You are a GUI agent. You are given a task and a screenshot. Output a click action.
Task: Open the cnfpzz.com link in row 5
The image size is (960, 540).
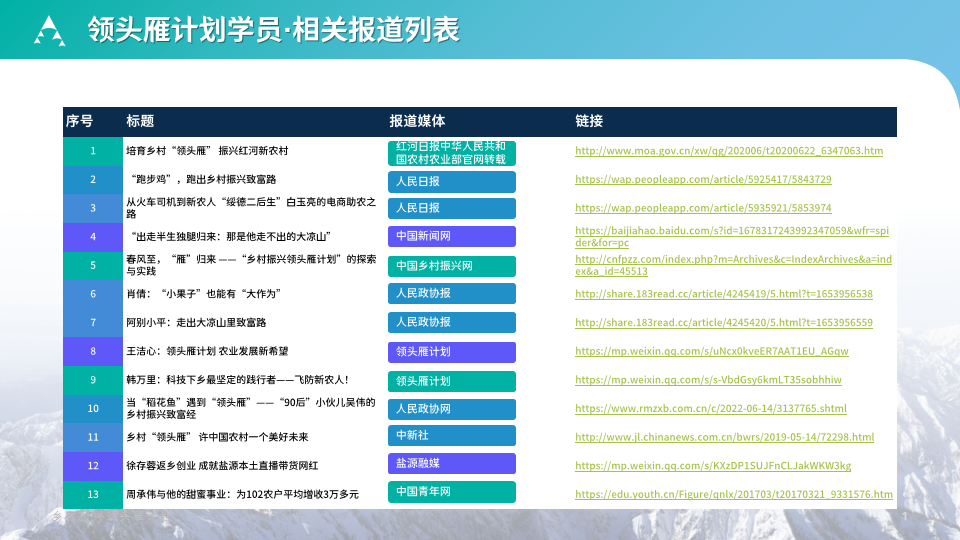point(733,265)
